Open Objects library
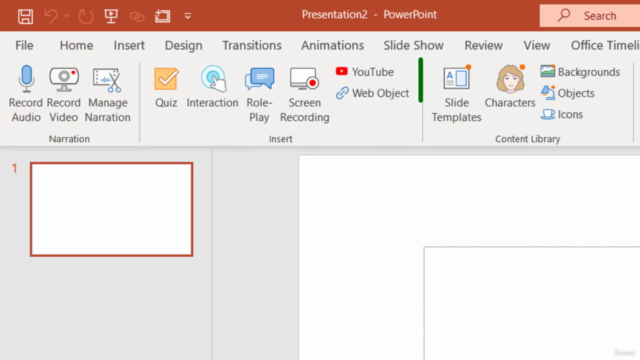The width and height of the screenshot is (640, 360). pos(567,93)
